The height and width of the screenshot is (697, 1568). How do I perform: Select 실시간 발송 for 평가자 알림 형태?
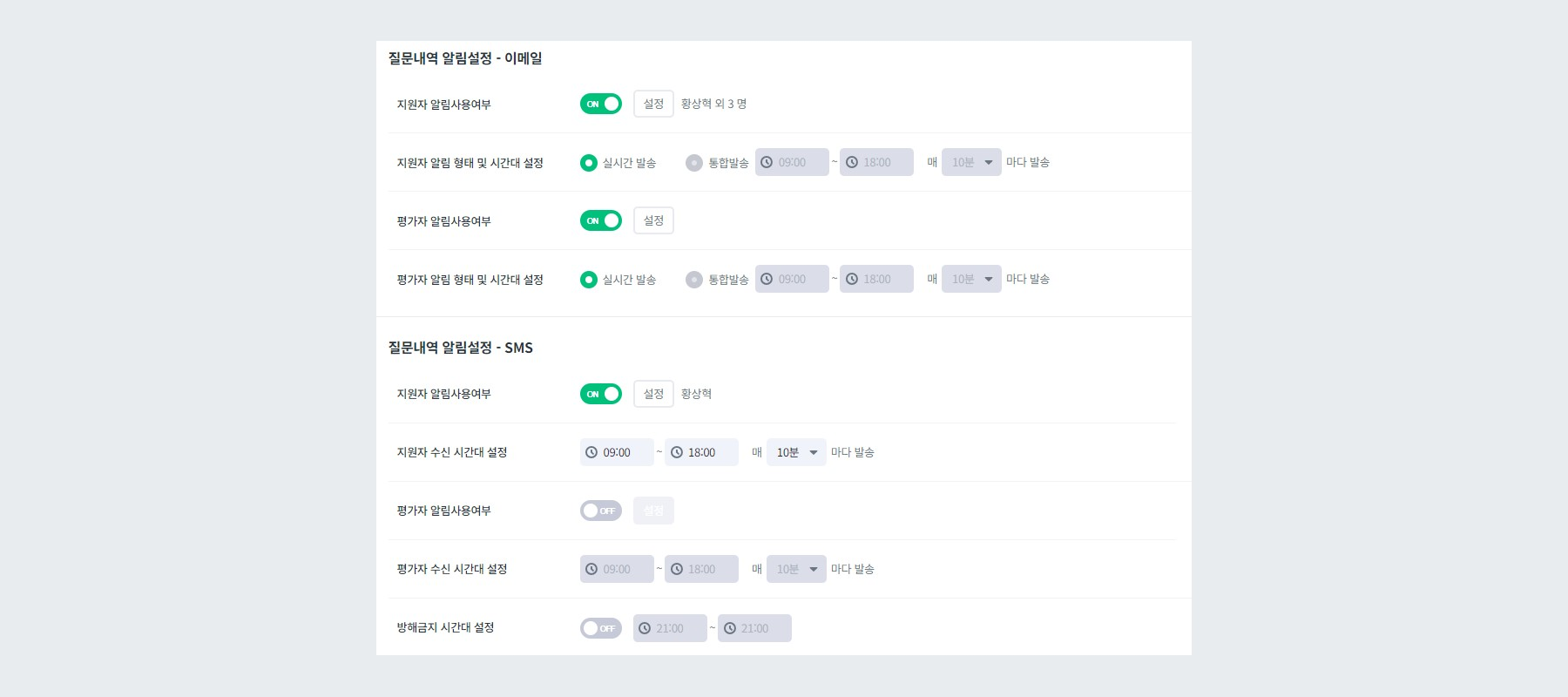click(590, 279)
